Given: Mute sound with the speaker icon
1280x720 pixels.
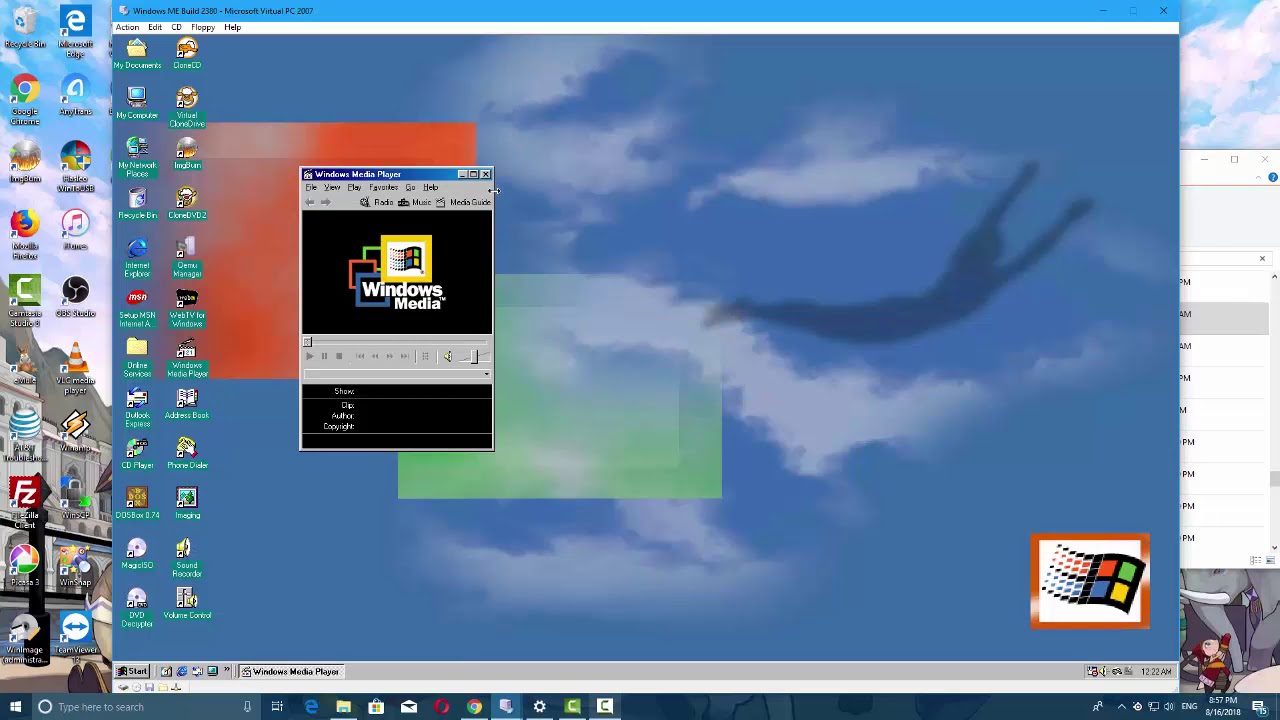Looking at the screenshot, I should coord(447,356).
